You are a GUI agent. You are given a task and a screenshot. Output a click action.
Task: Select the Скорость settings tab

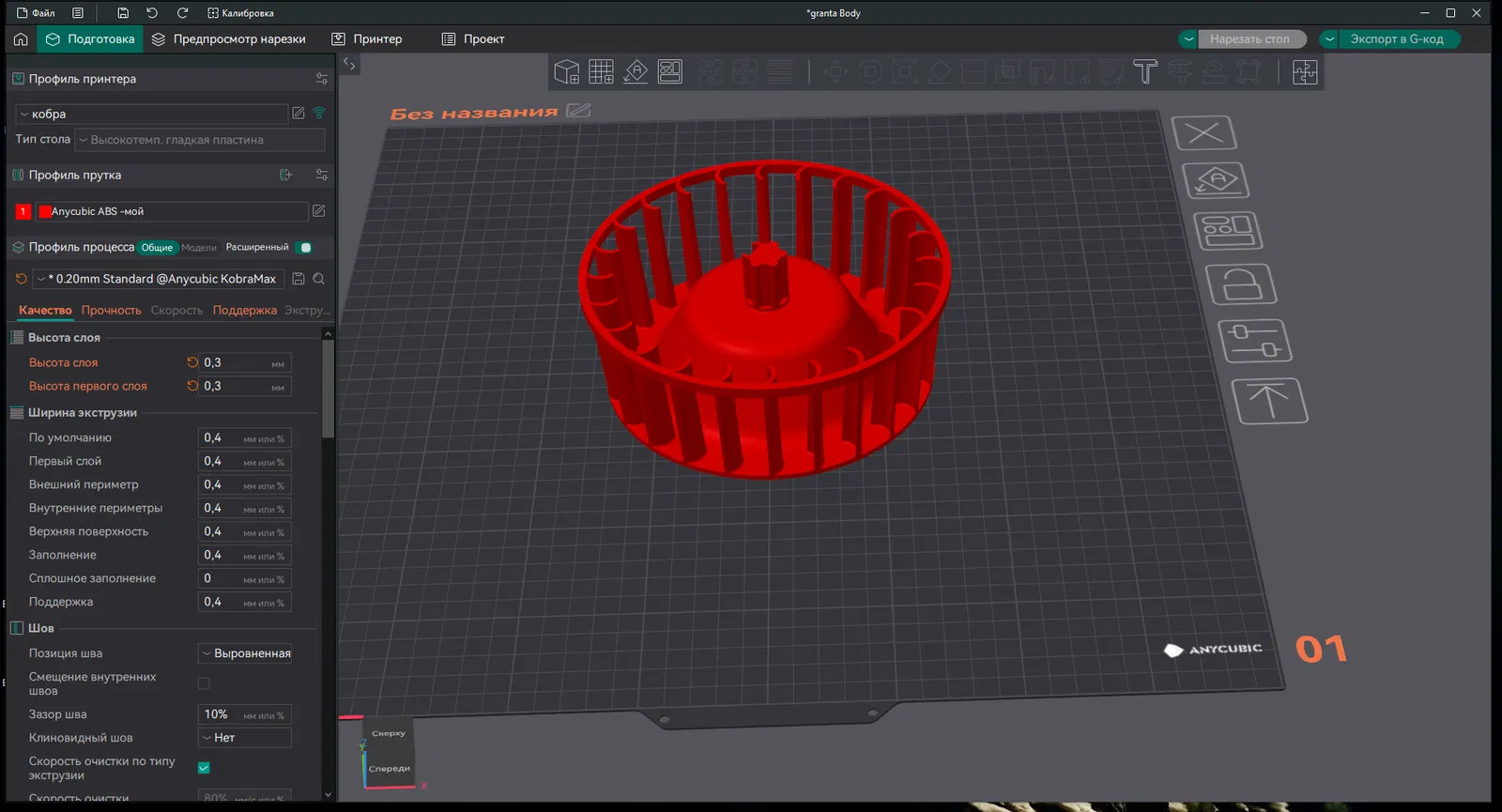pyautogui.click(x=176, y=311)
